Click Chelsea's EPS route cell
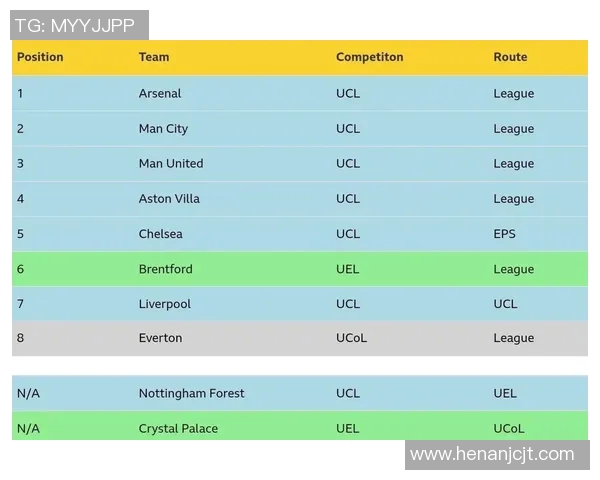Image resolution: width=600 pixels, height=480 pixels. pos(504,234)
